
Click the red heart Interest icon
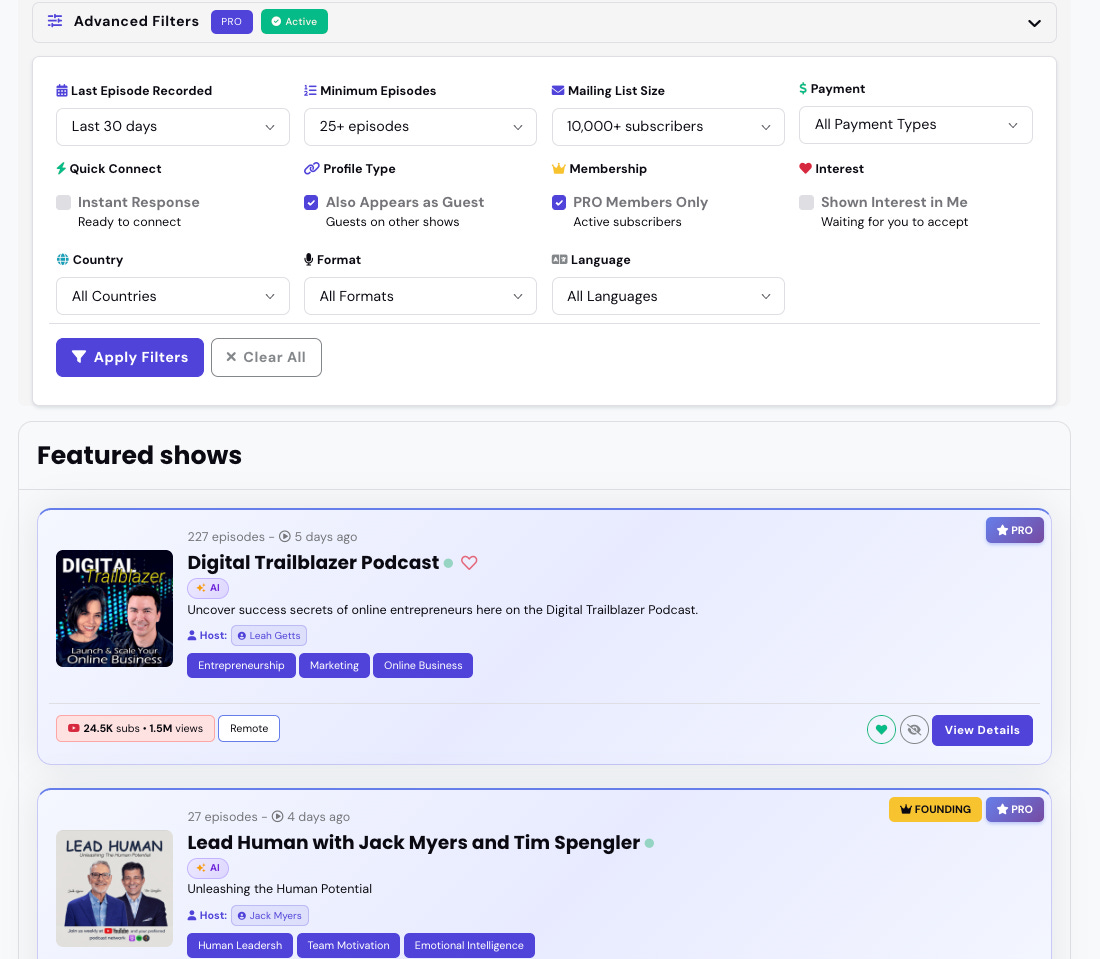point(805,168)
